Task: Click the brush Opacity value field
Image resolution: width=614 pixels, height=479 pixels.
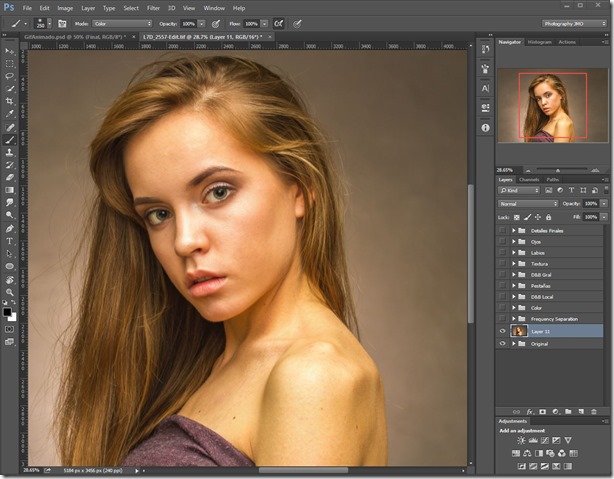Action: 189,24
